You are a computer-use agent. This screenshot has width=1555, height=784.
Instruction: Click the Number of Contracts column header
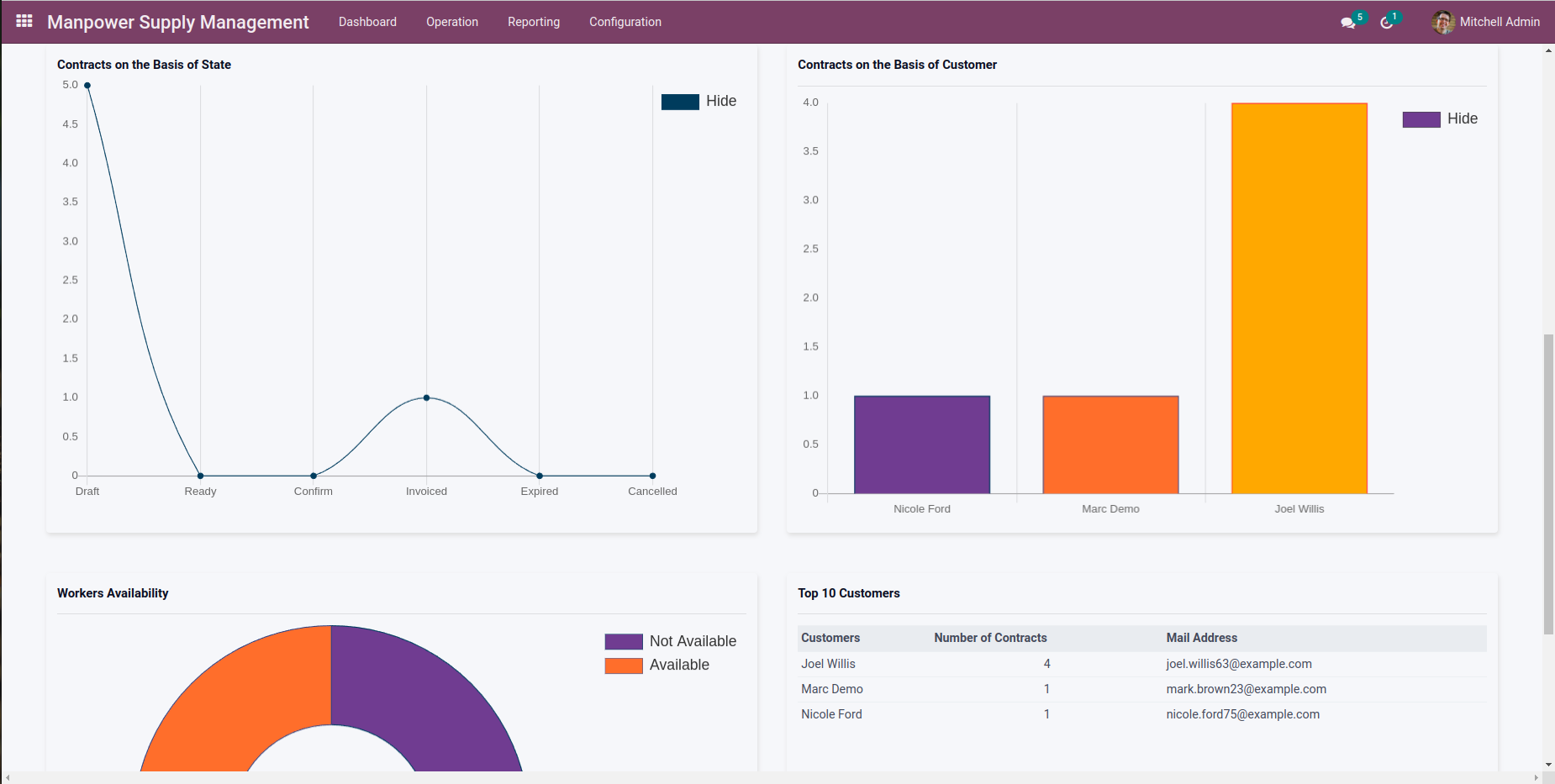[x=990, y=638]
